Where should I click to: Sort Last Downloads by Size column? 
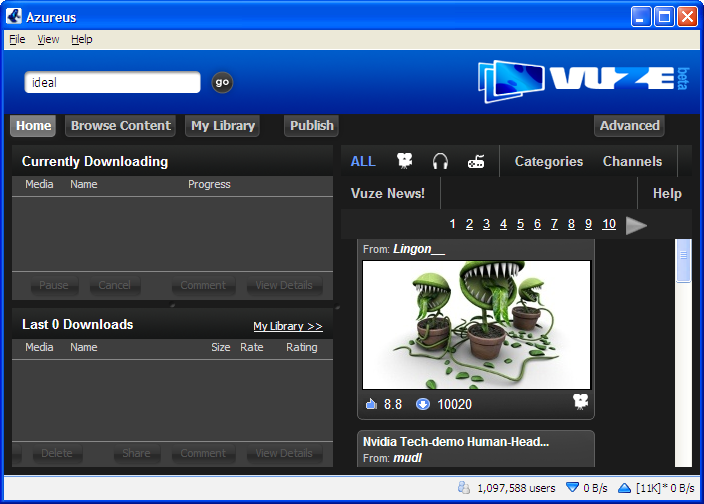coord(220,347)
